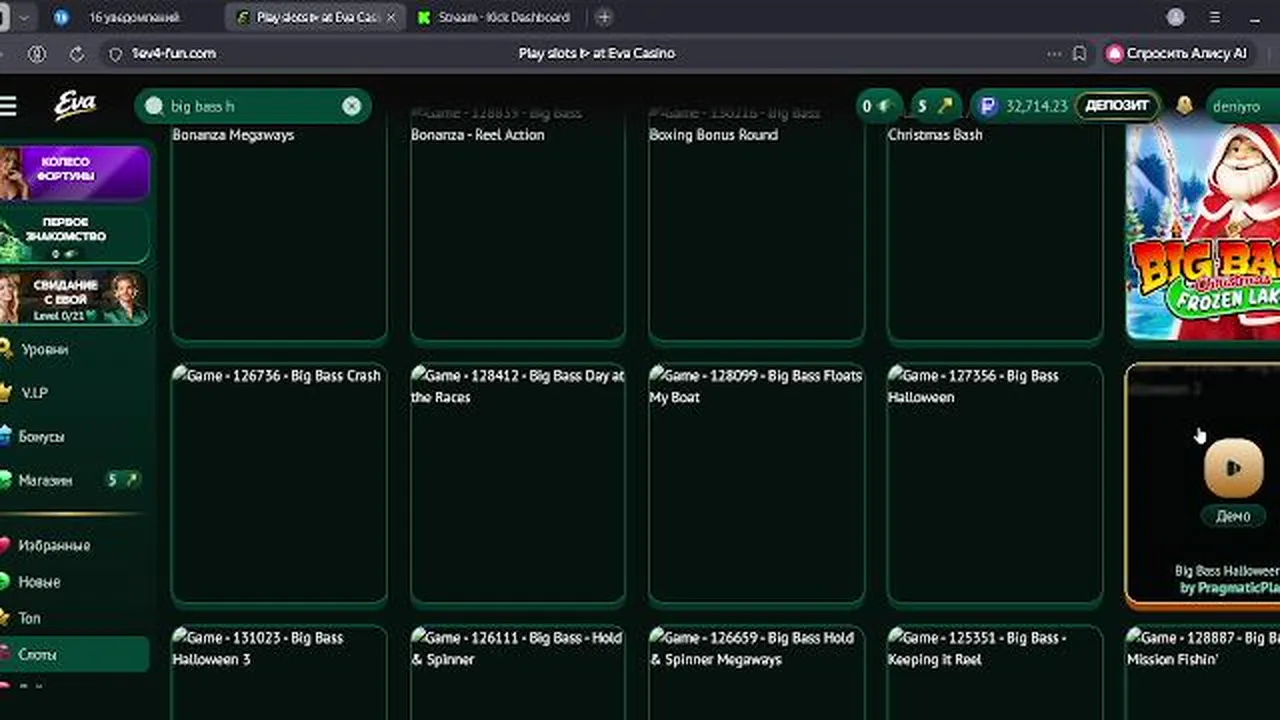
Task: Click the site security shield icon
Action: tap(114, 54)
